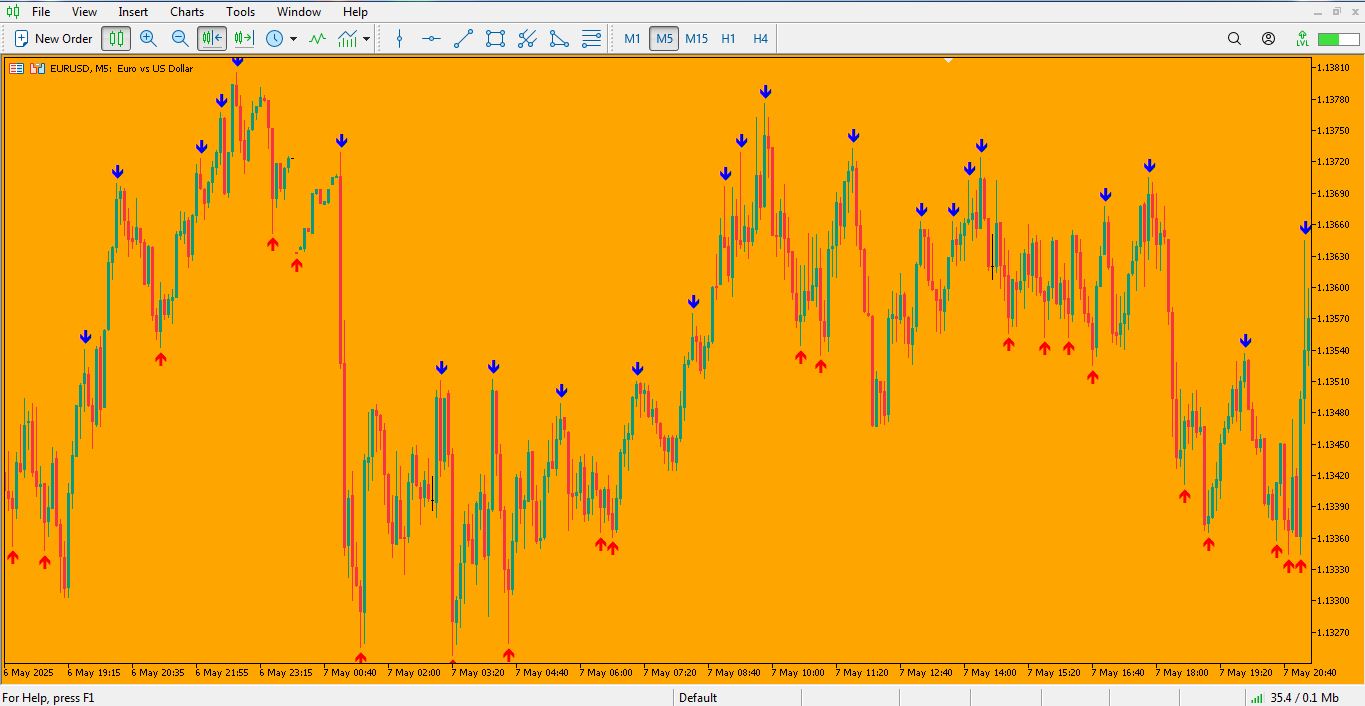Switch to the M15 timeframe
The width and height of the screenshot is (1365, 706).
(x=696, y=39)
